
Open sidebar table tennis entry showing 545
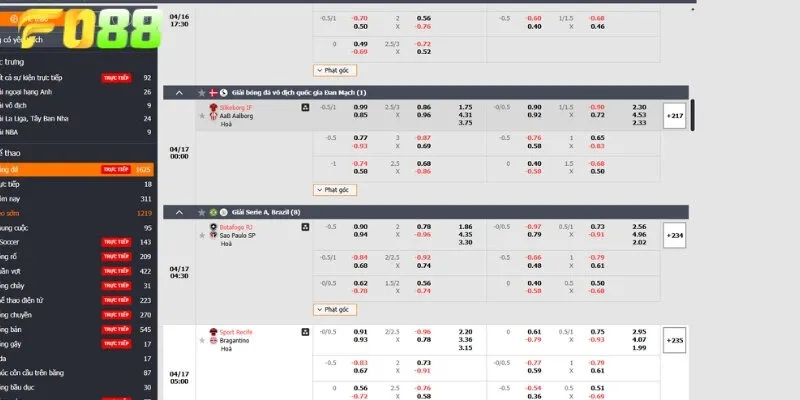point(77,330)
